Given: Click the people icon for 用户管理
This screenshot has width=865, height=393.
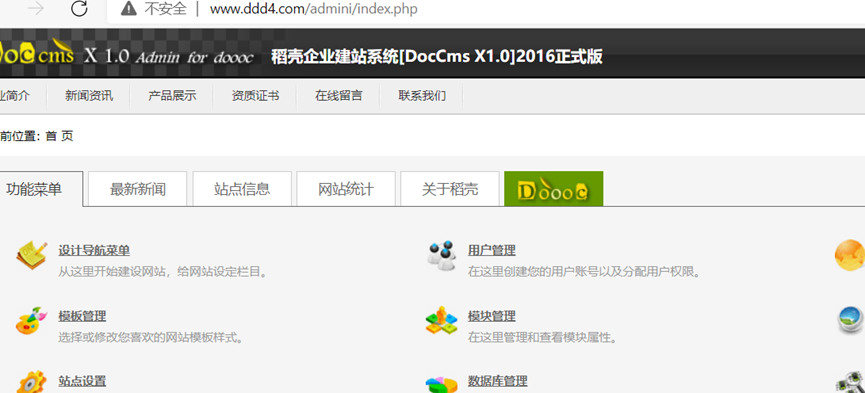Looking at the screenshot, I should (441, 256).
